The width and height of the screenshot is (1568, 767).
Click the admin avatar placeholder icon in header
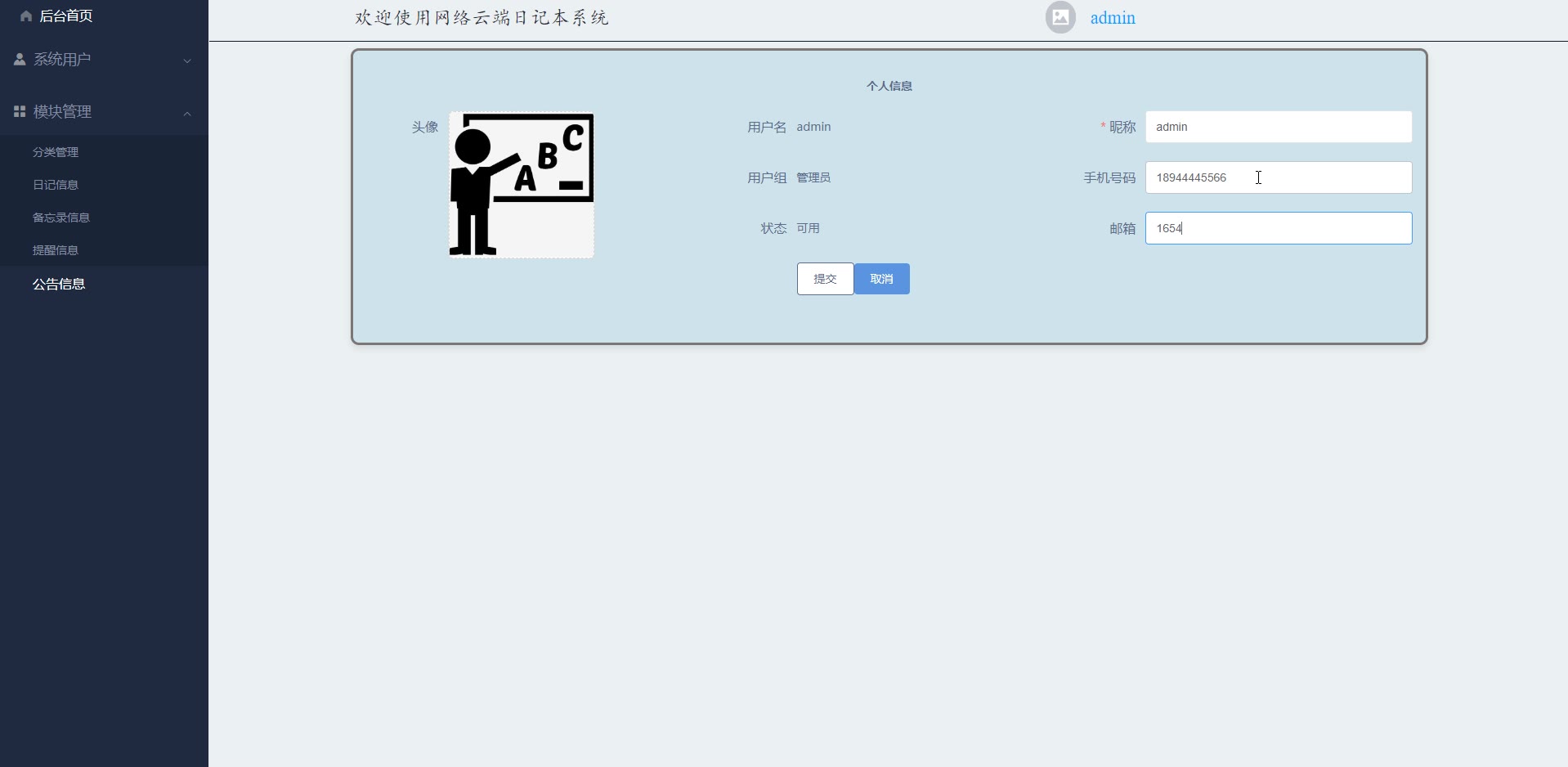click(x=1060, y=17)
